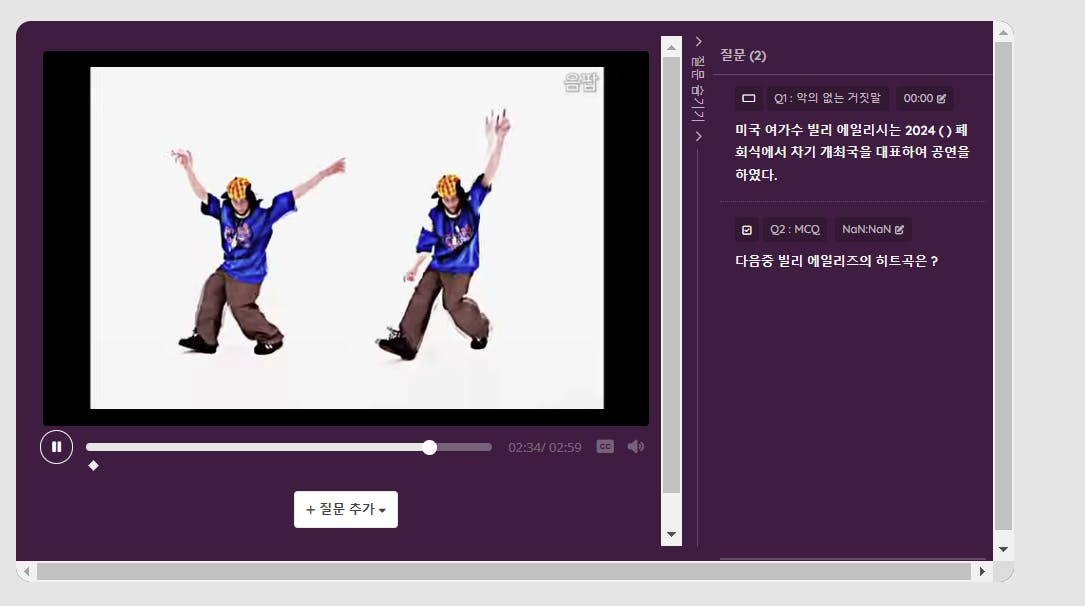Click the video pane vertical scrollbar thumb

coord(671,275)
